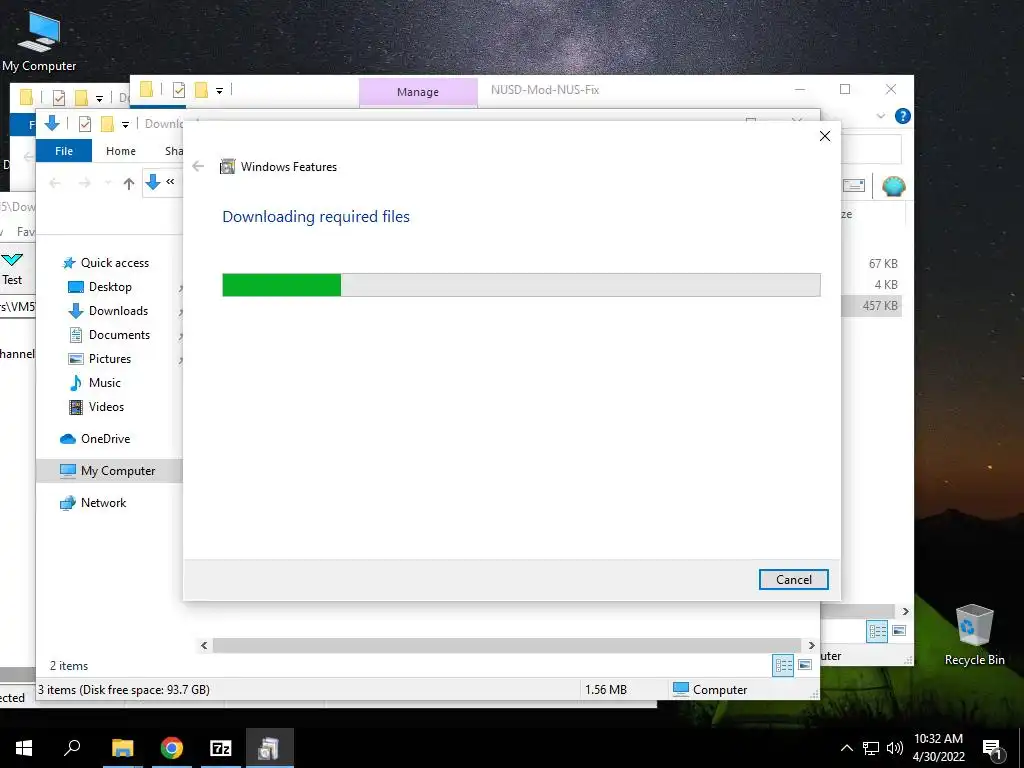1024x768 pixels.
Task: Click the Downloads horizontal scrollbar track
Action: click(507, 645)
